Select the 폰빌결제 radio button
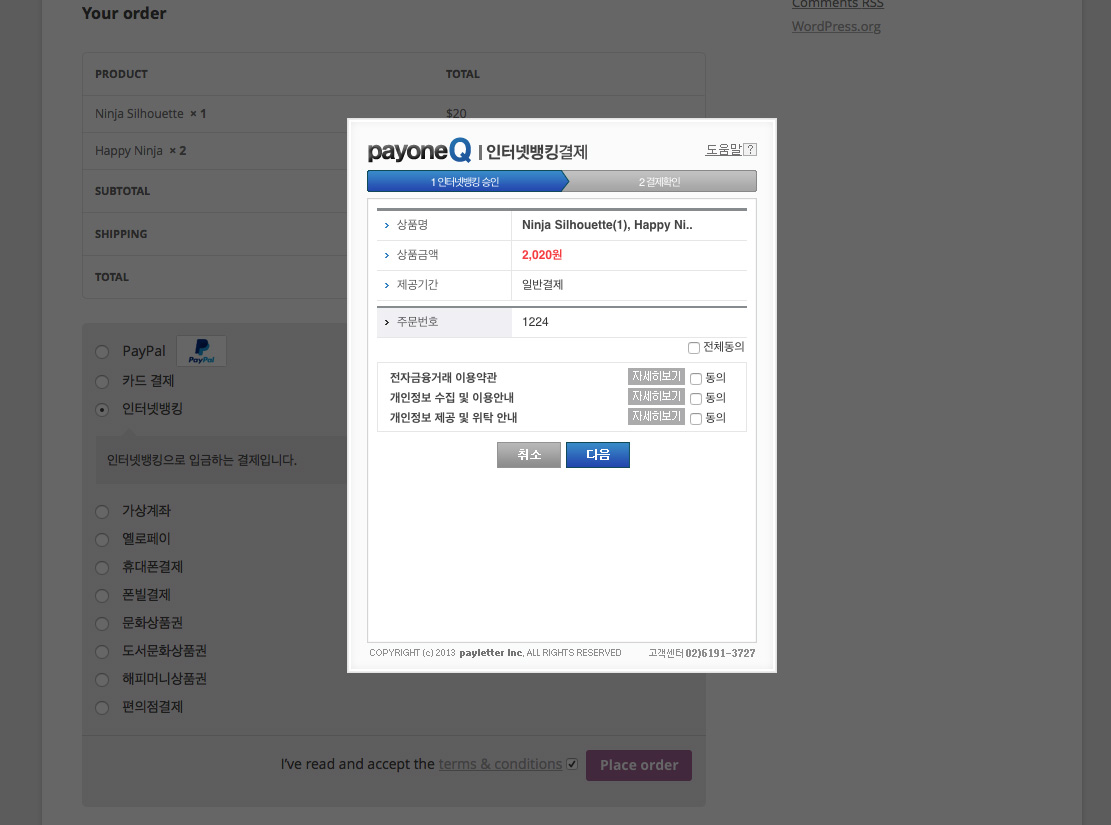The width and height of the screenshot is (1111, 825). 102,596
